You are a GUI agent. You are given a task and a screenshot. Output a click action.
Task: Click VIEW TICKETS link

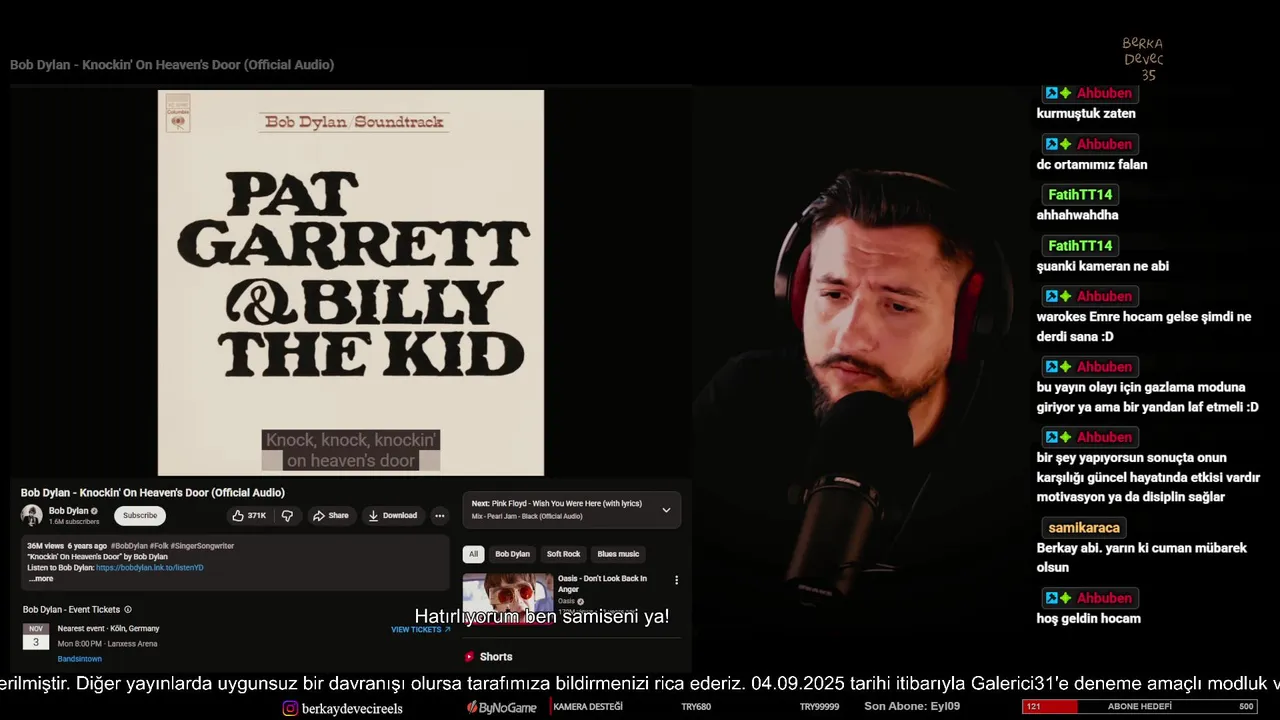420,630
